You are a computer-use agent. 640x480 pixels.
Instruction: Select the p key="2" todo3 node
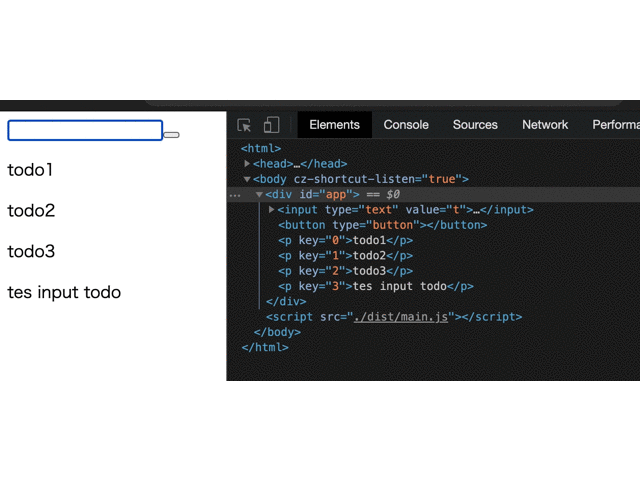click(x=345, y=271)
